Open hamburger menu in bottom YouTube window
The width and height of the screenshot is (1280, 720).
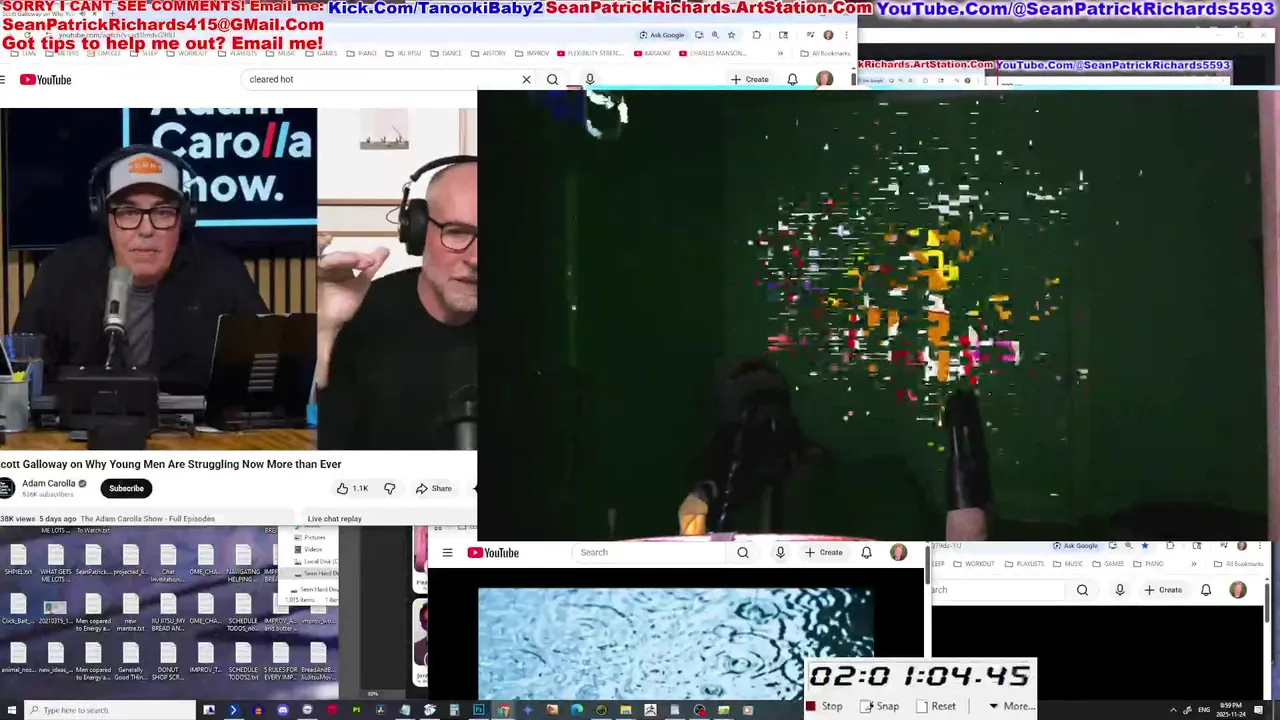click(x=447, y=552)
